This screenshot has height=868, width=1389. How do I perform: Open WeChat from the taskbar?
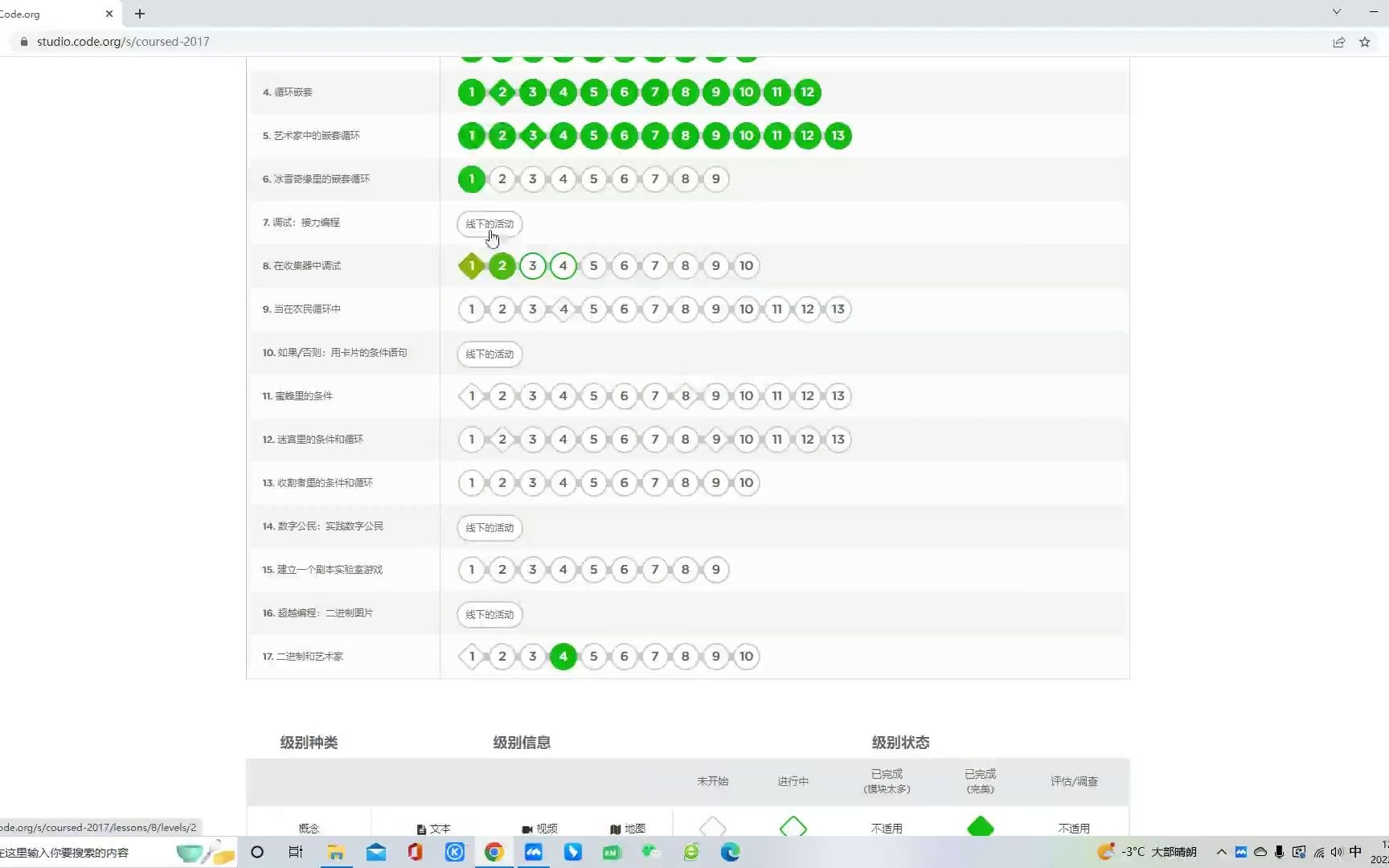(x=651, y=852)
